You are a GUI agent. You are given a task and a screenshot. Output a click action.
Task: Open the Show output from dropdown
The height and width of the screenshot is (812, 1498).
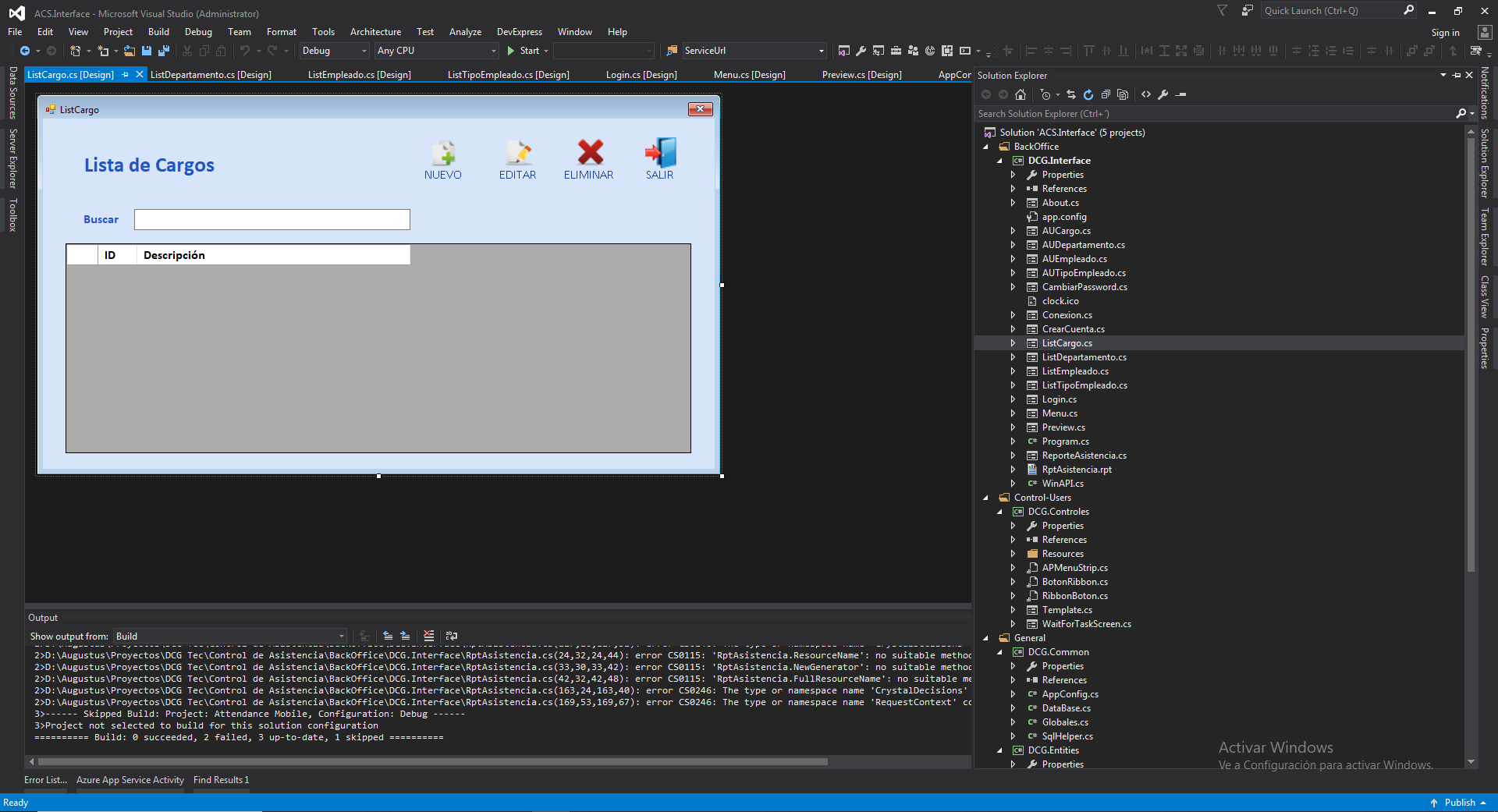[x=230, y=636]
